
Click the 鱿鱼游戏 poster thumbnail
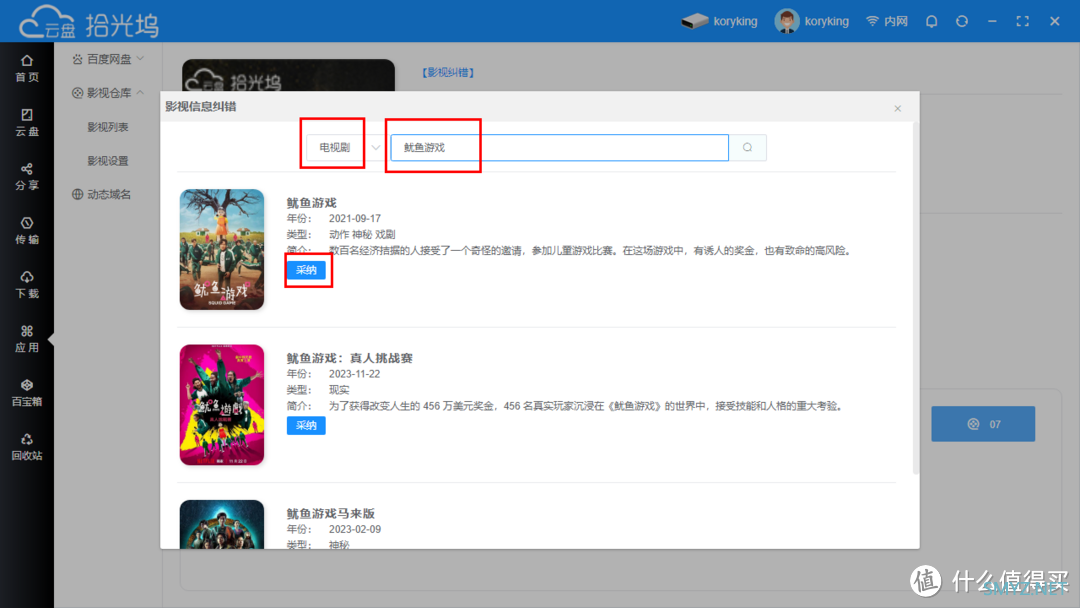[222, 249]
